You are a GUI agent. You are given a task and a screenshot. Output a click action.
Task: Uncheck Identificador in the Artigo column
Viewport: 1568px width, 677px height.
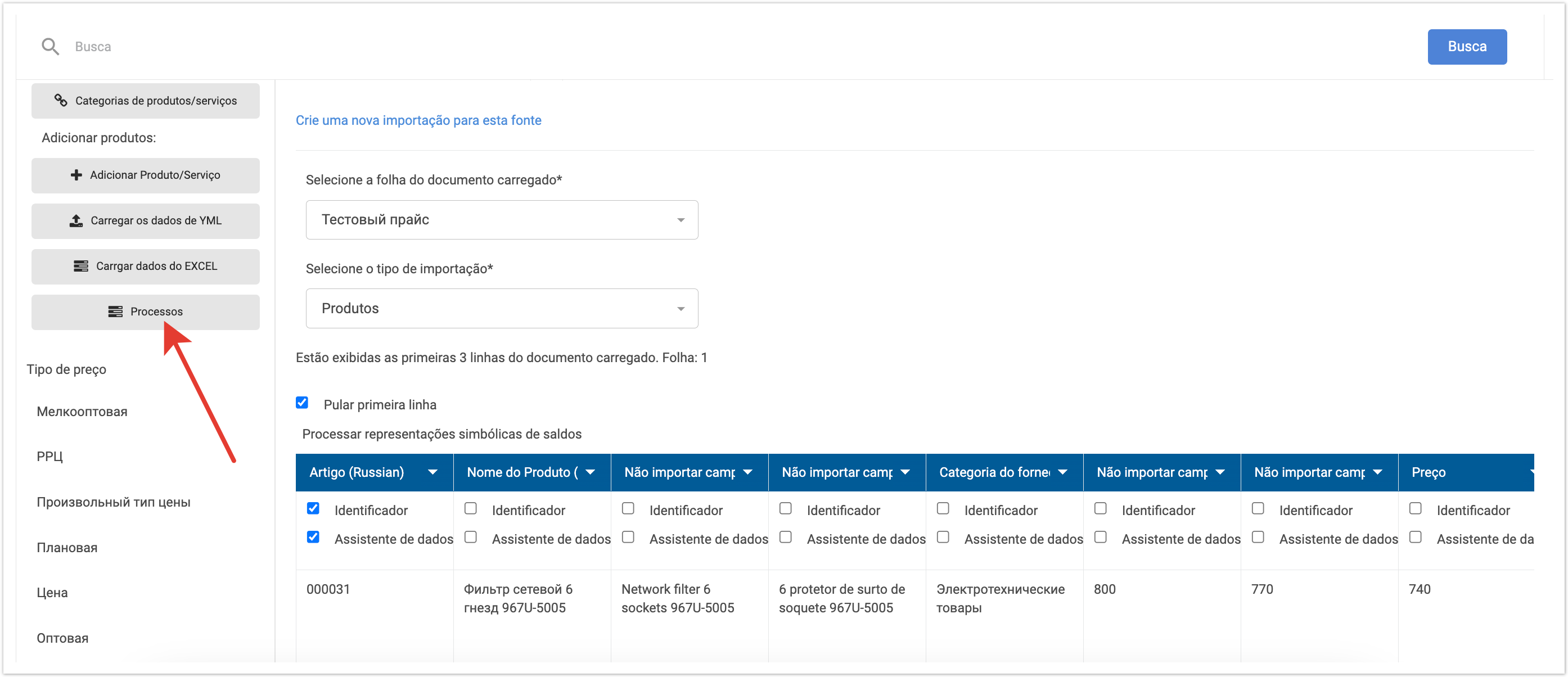pyautogui.click(x=313, y=508)
